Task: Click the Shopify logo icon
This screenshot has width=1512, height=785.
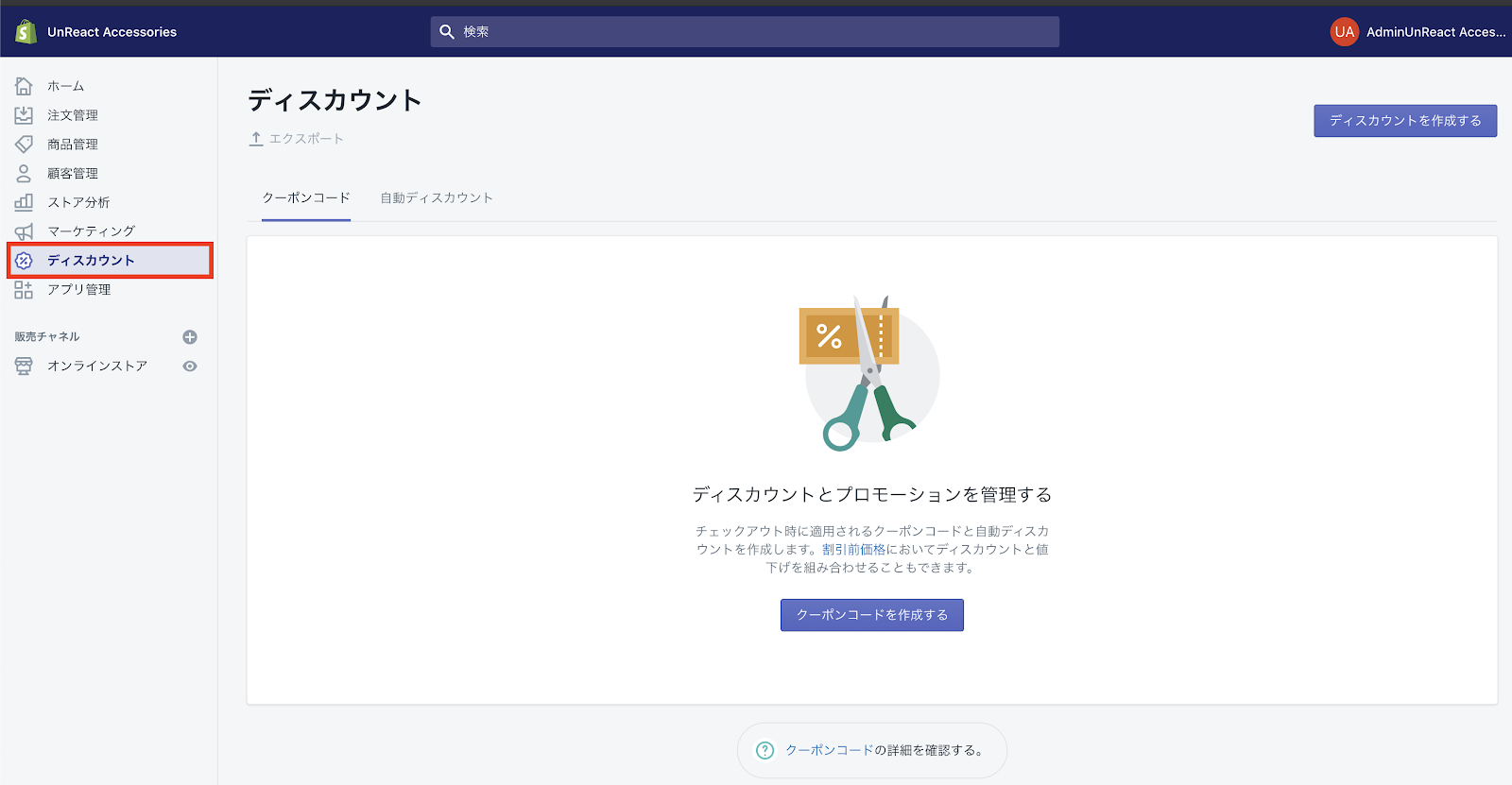Action: (x=26, y=31)
